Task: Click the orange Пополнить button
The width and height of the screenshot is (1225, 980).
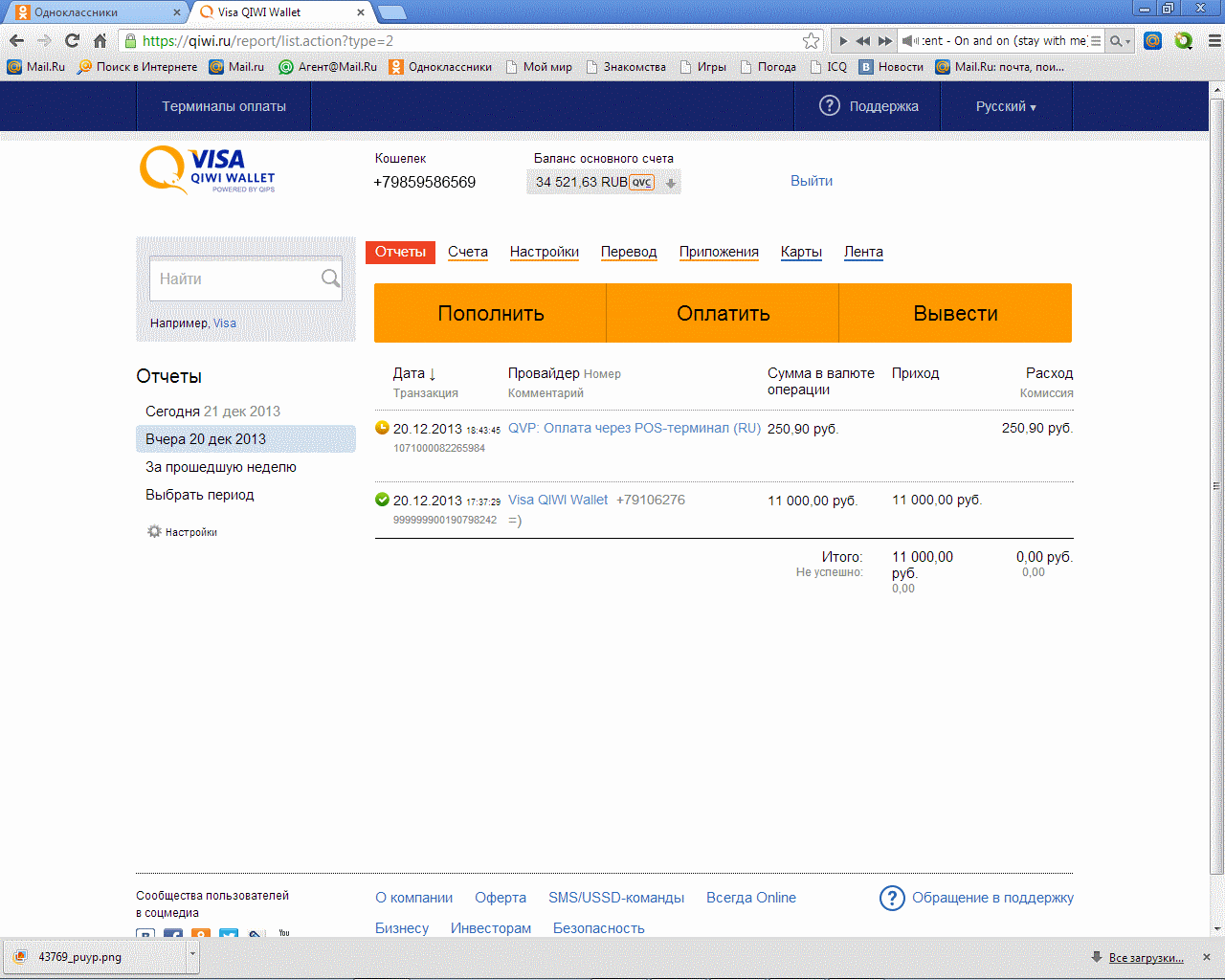Action: 490,313
